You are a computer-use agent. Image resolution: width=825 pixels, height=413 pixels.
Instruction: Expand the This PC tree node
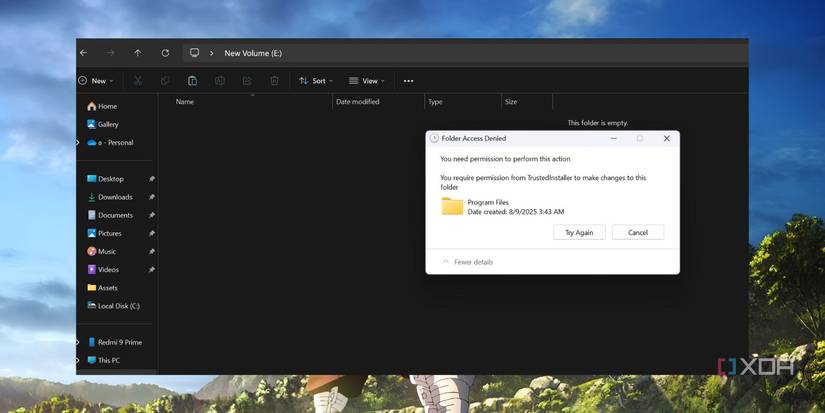(78, 360)
